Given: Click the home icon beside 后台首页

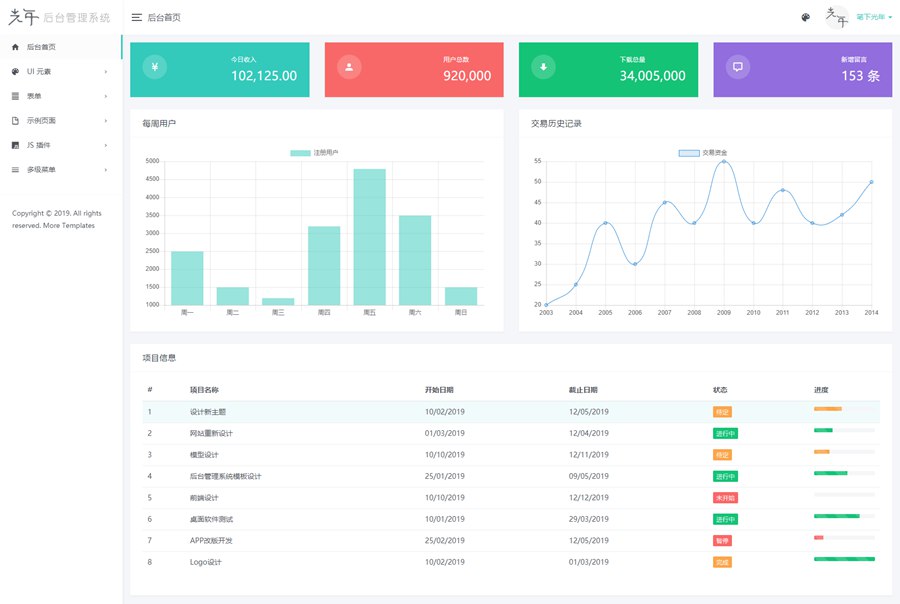Looking at the screenshot, I should pyautogui.click(x=15, y=47).
